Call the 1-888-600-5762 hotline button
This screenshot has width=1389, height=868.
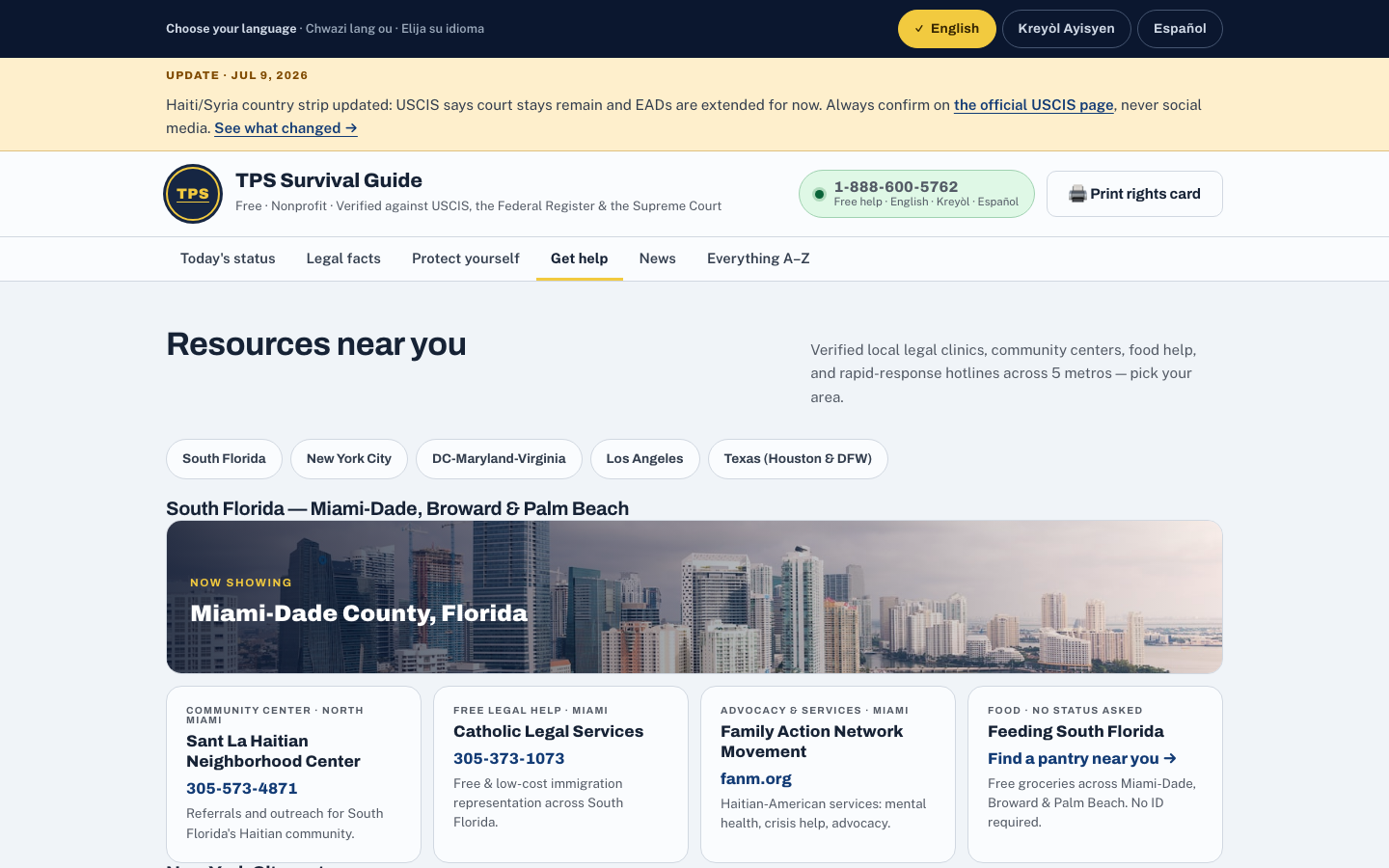click(916, 194)
